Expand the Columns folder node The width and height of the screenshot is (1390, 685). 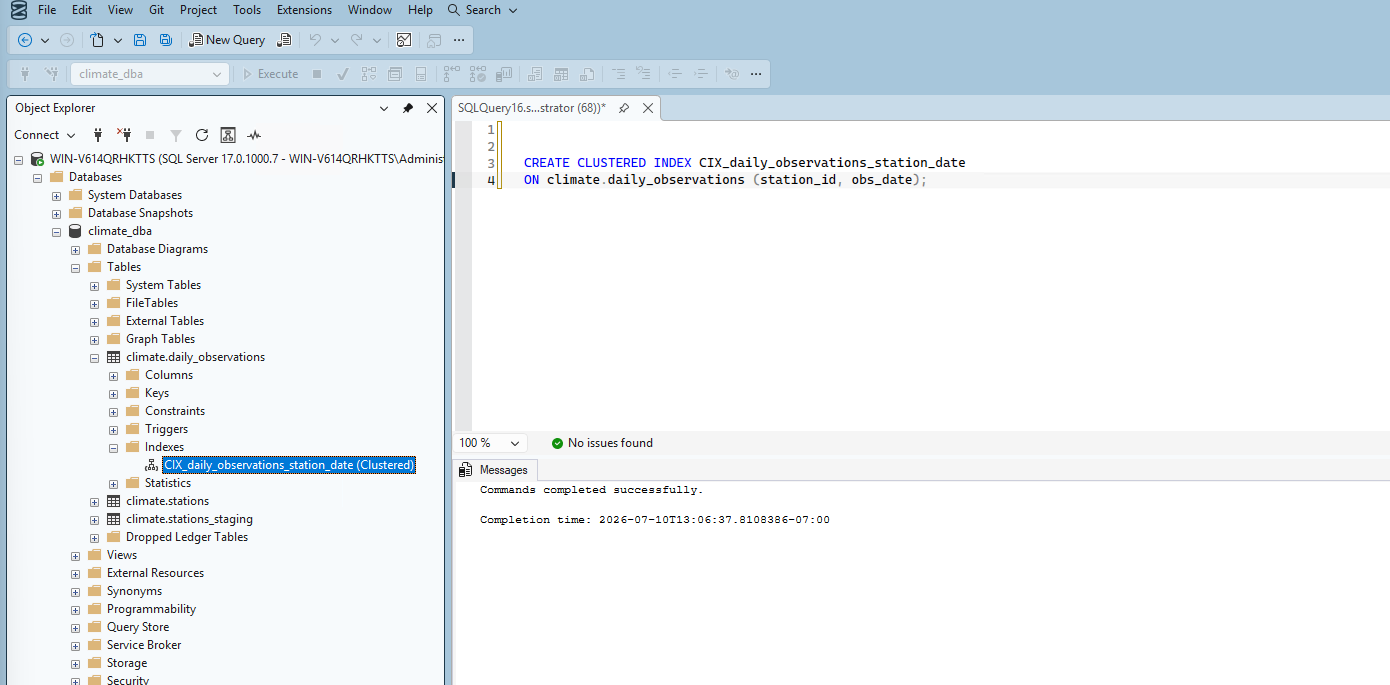[x=114, y=375]
